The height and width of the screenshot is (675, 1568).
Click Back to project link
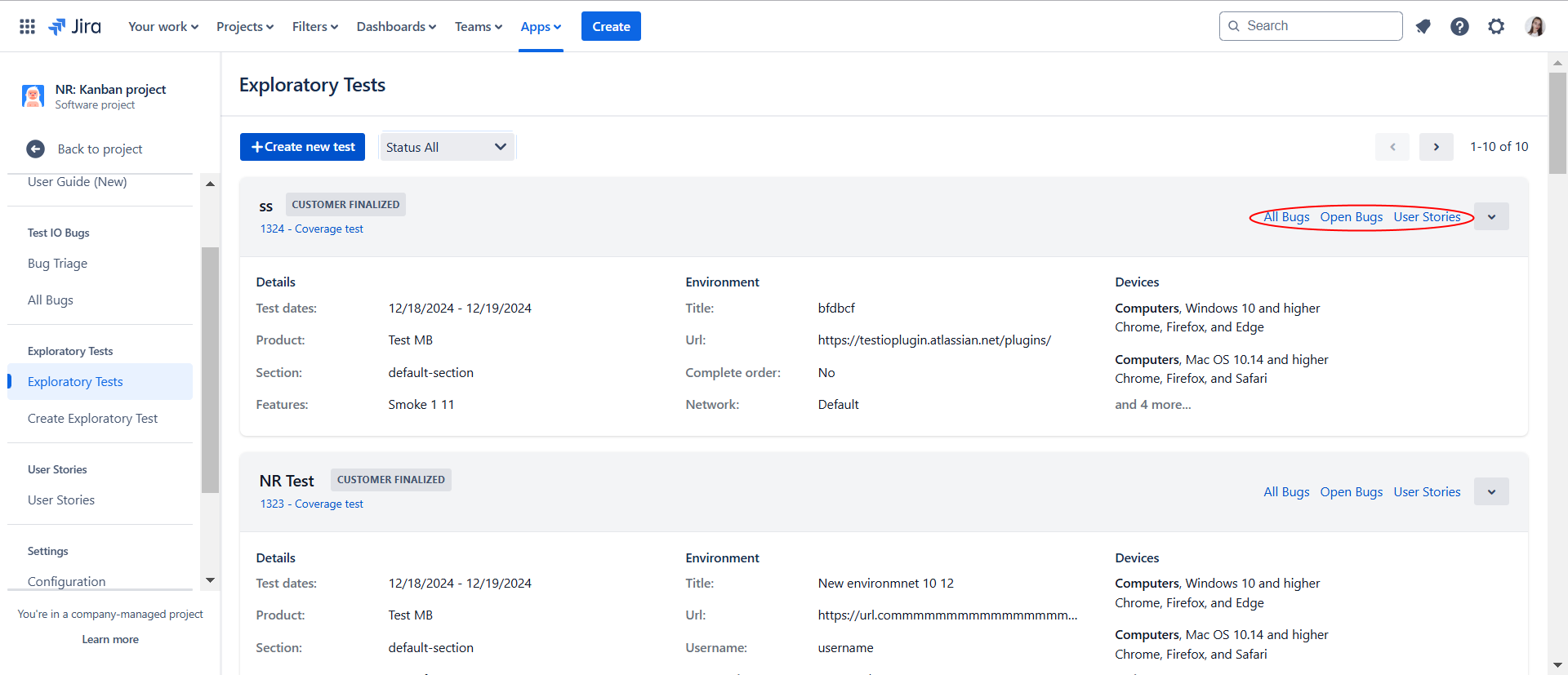(100, 149)
